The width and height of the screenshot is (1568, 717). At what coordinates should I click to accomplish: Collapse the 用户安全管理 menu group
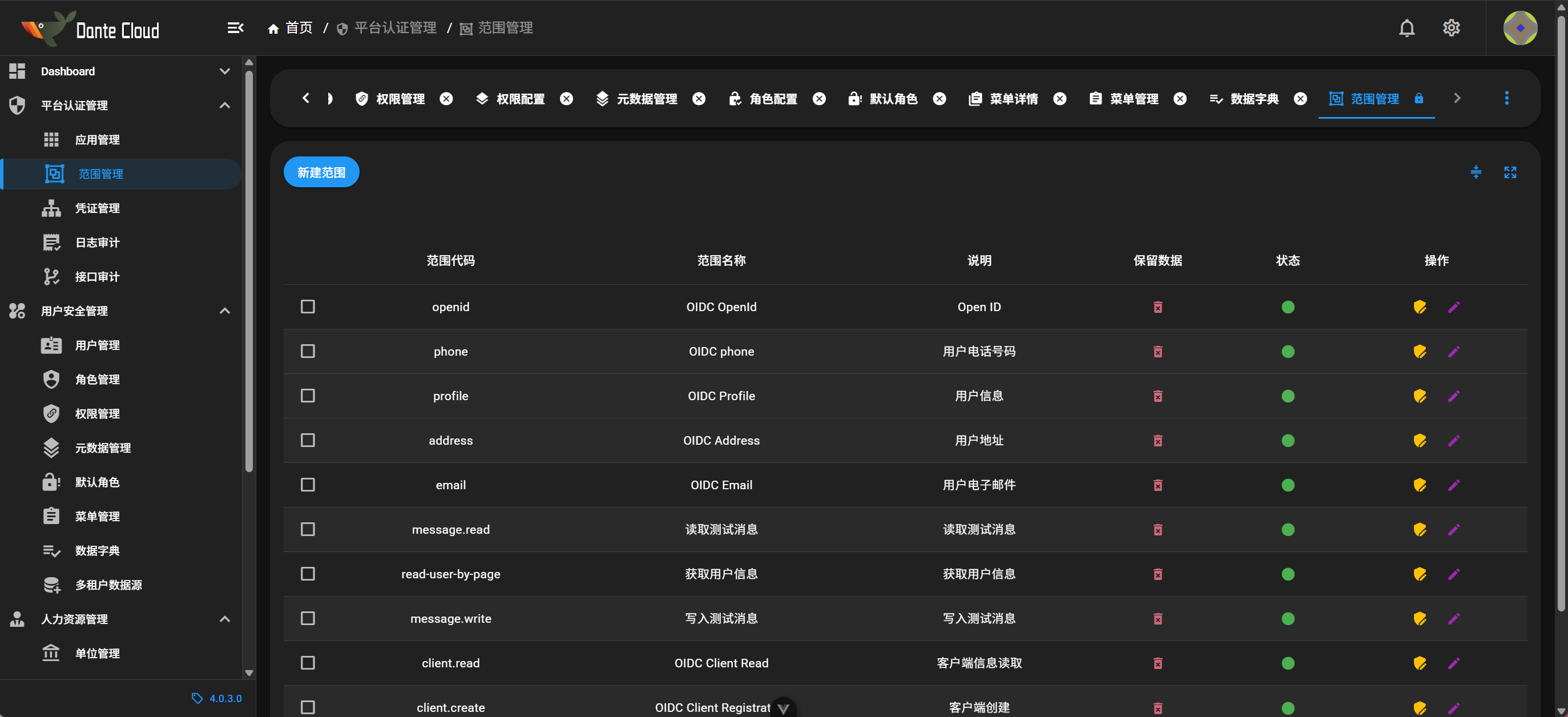pos(224,311)
